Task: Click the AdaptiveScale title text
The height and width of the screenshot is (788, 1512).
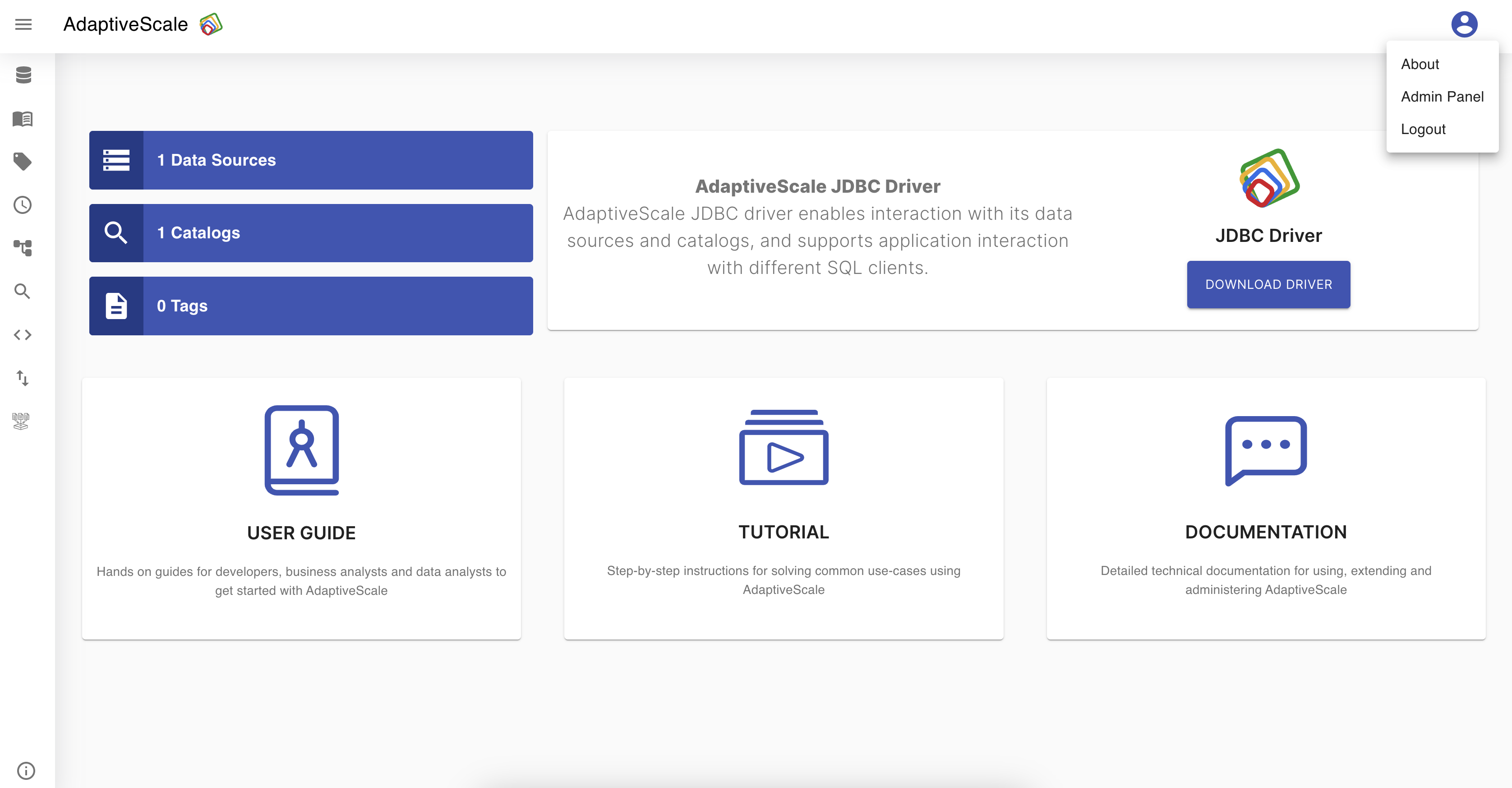Action: [x=125, y=24]
